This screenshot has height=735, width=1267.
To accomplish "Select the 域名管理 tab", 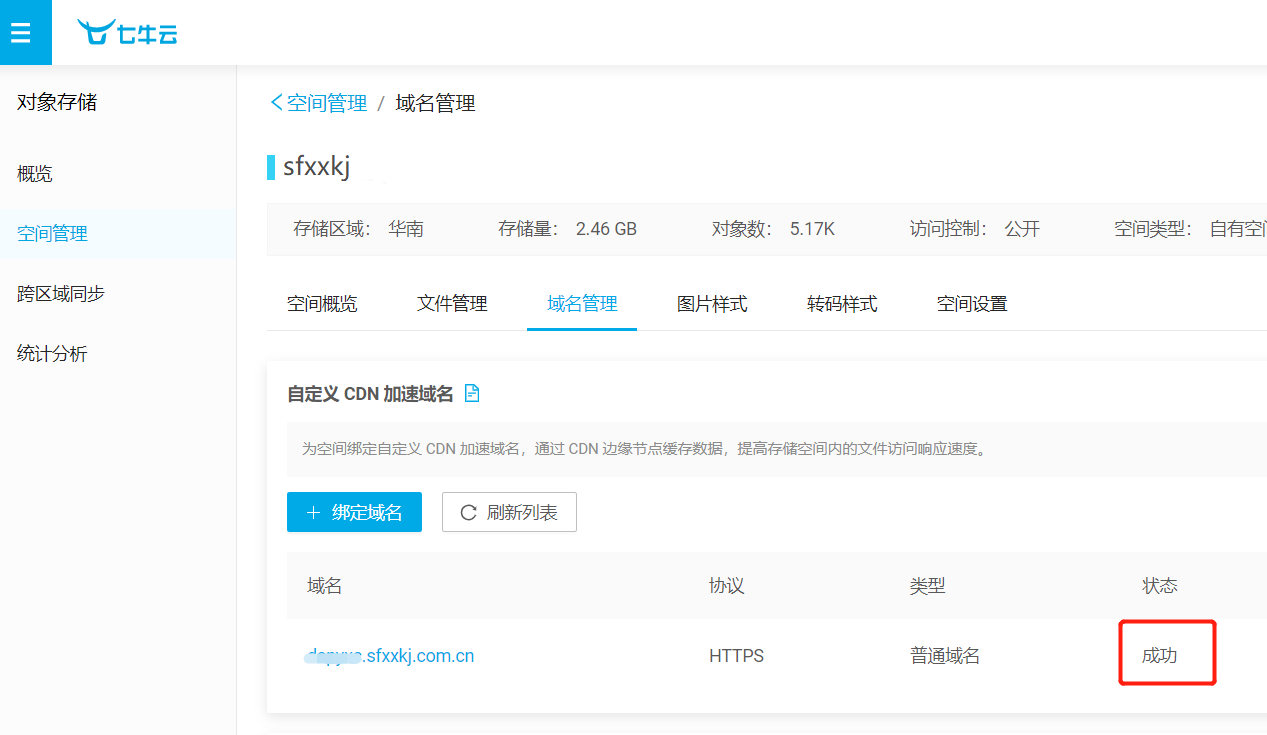I will (582, 304).
